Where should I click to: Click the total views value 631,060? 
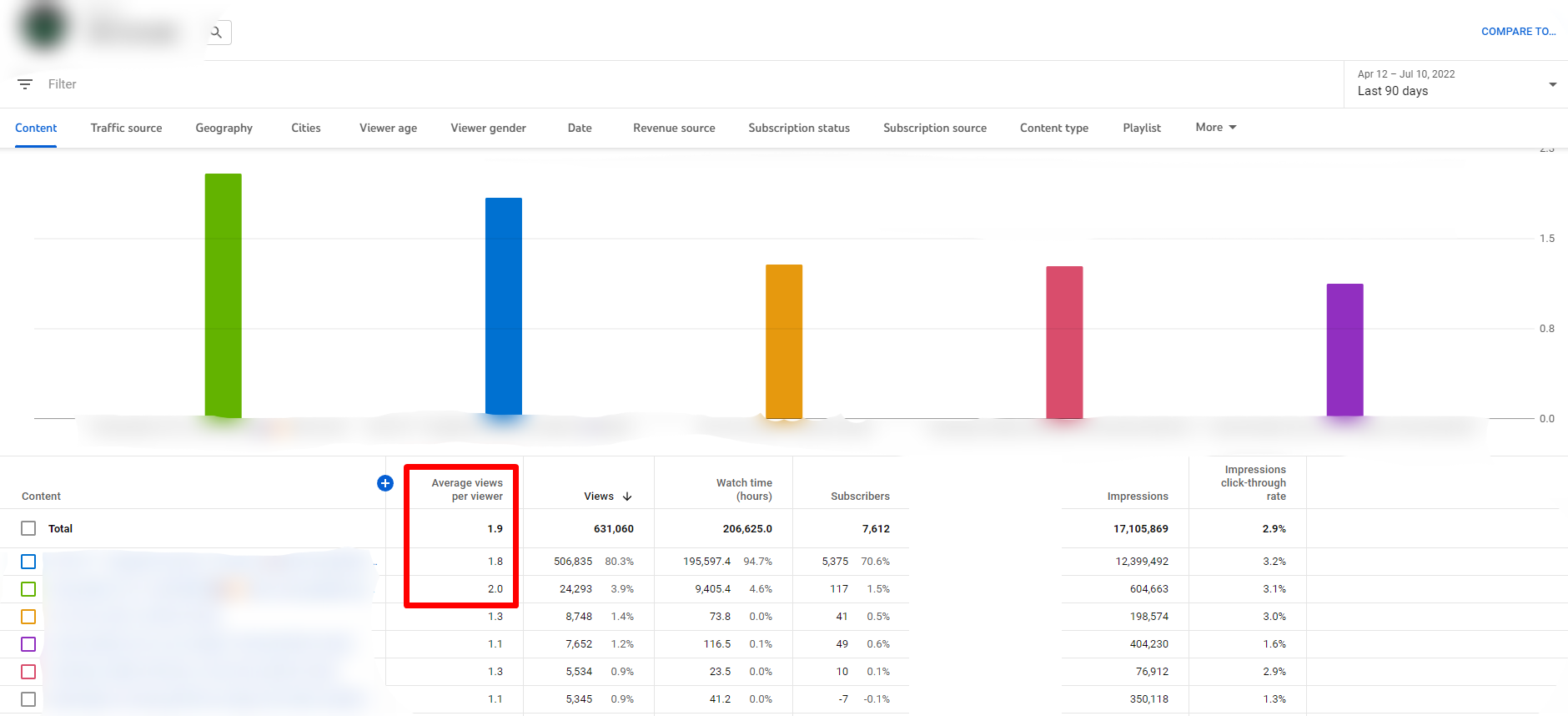click(x=614, y=529)
